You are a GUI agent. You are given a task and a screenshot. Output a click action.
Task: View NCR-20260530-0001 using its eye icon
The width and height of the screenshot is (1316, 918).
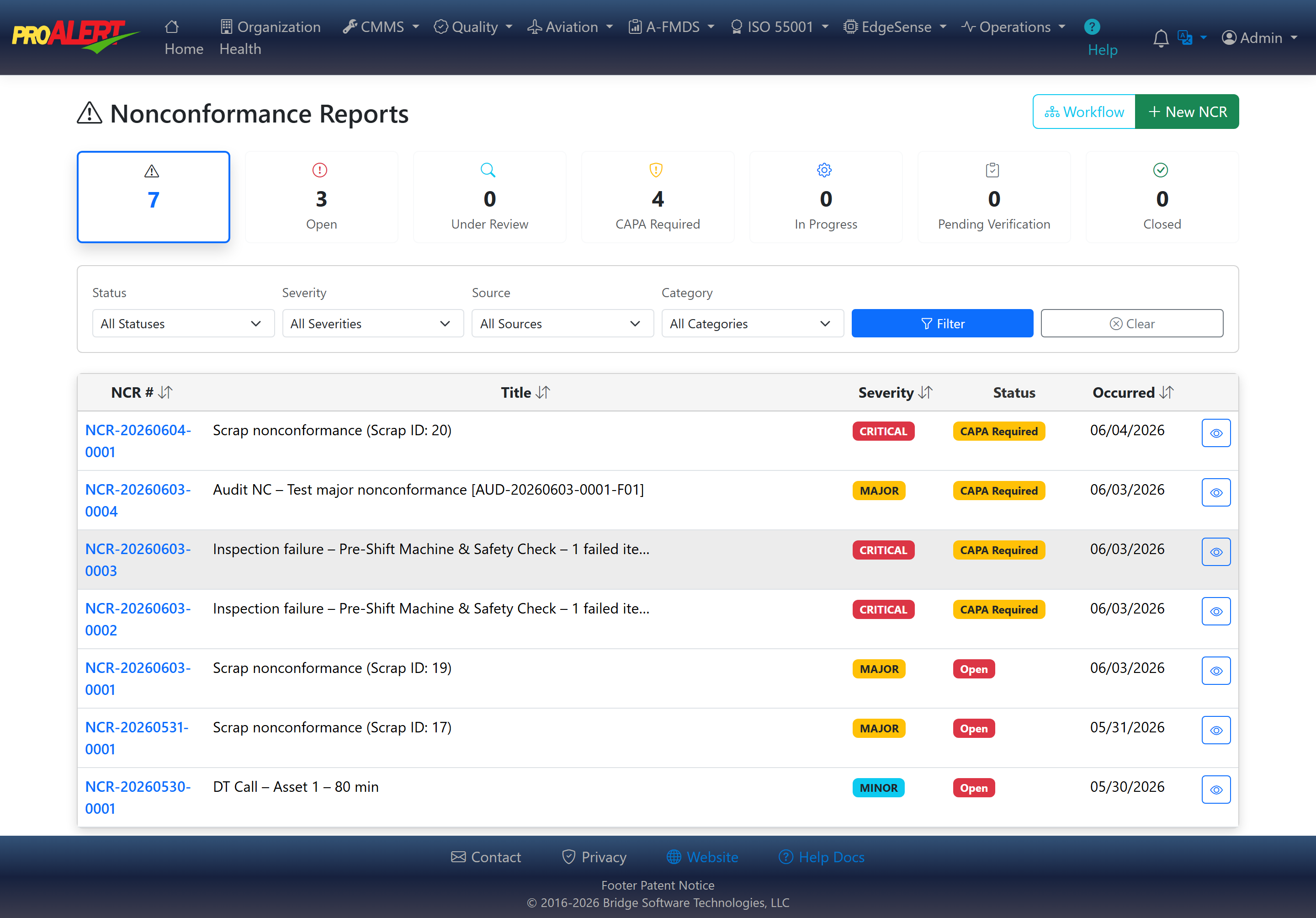pyautogui.click(x=1215, y=790)
